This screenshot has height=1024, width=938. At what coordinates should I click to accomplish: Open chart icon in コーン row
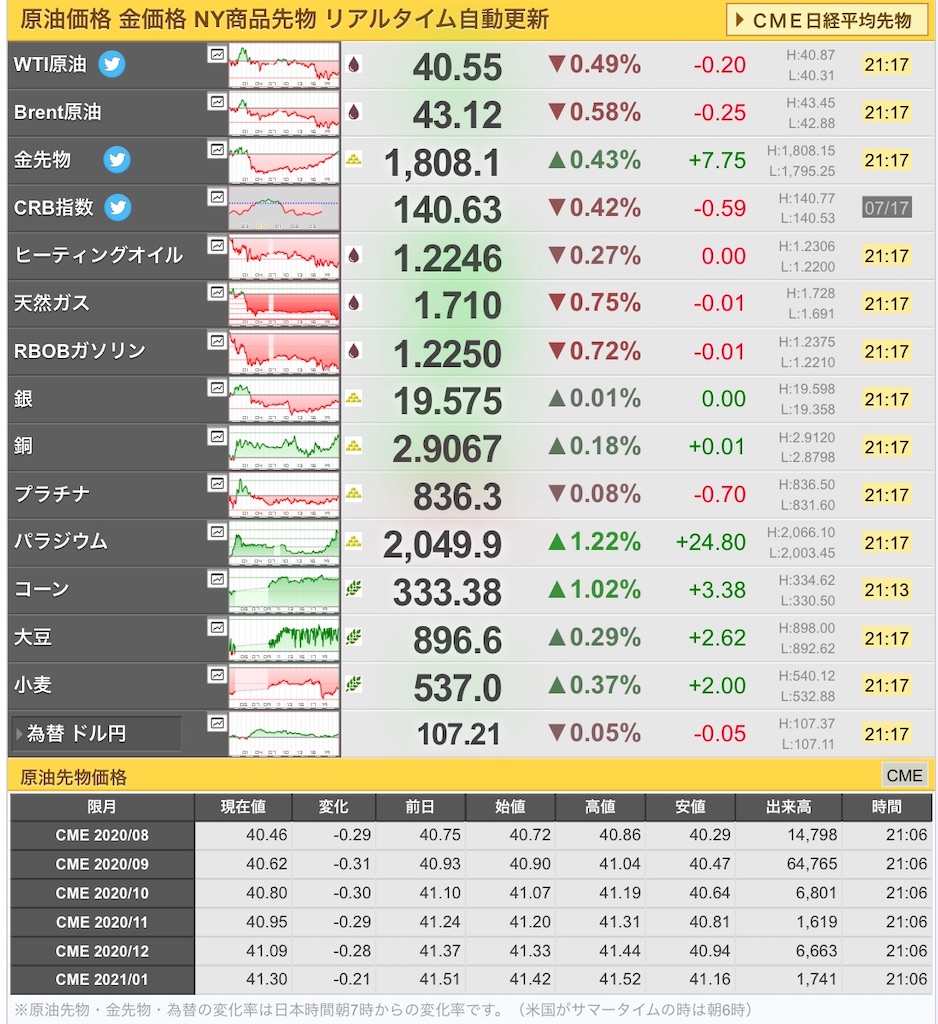(x=217, y=579)
